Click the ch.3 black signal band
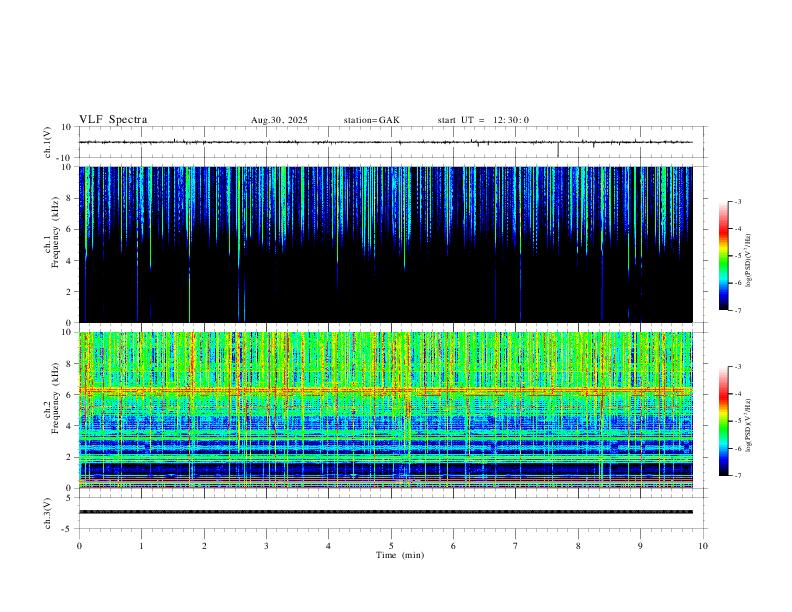This screenshot has width=792, height=612. [x=385, y=512]
